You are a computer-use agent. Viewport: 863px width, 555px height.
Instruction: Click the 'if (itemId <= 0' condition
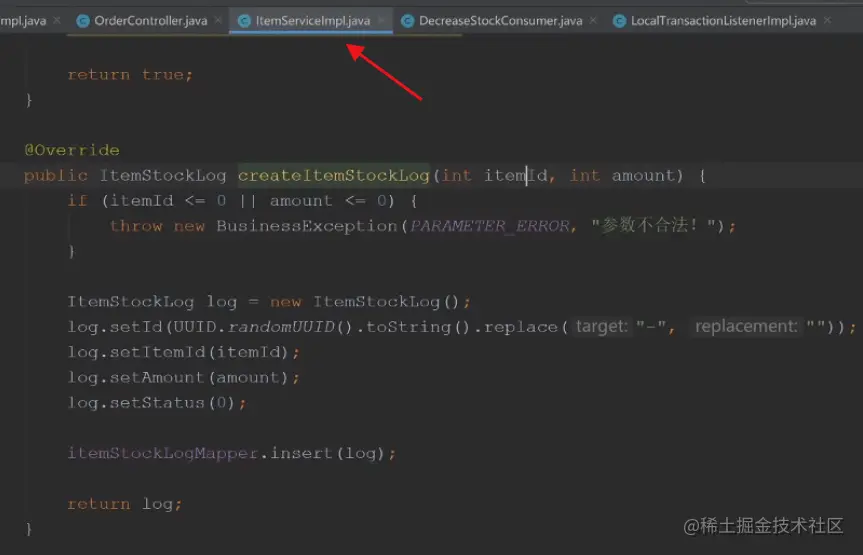point(147,200)
